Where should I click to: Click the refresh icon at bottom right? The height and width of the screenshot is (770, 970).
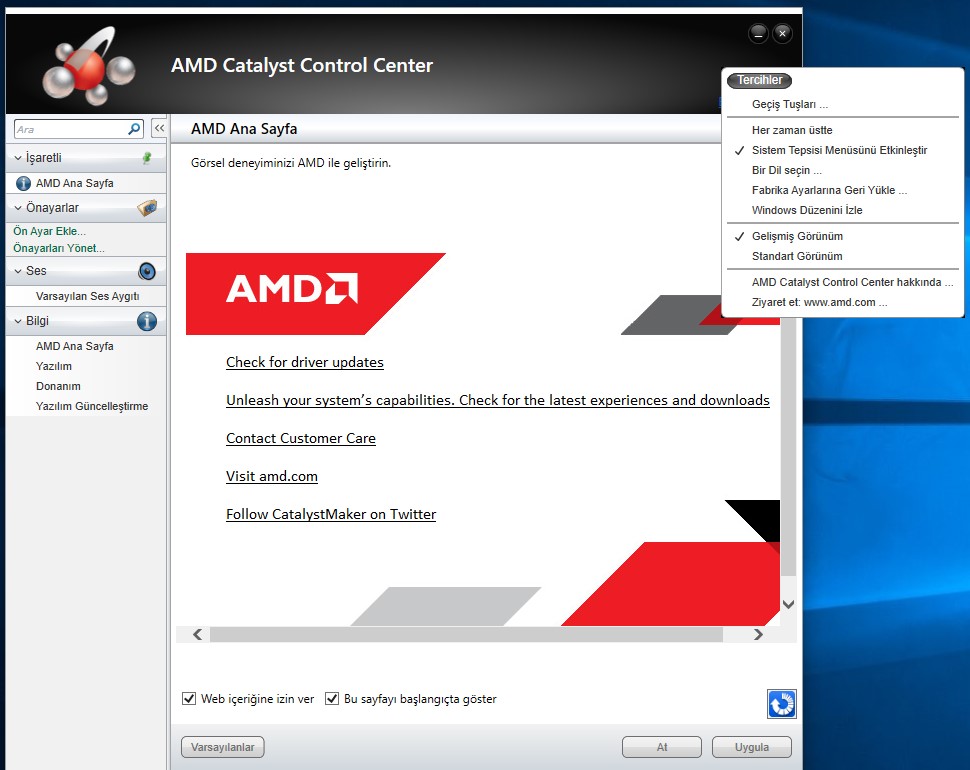click(782, 704)
